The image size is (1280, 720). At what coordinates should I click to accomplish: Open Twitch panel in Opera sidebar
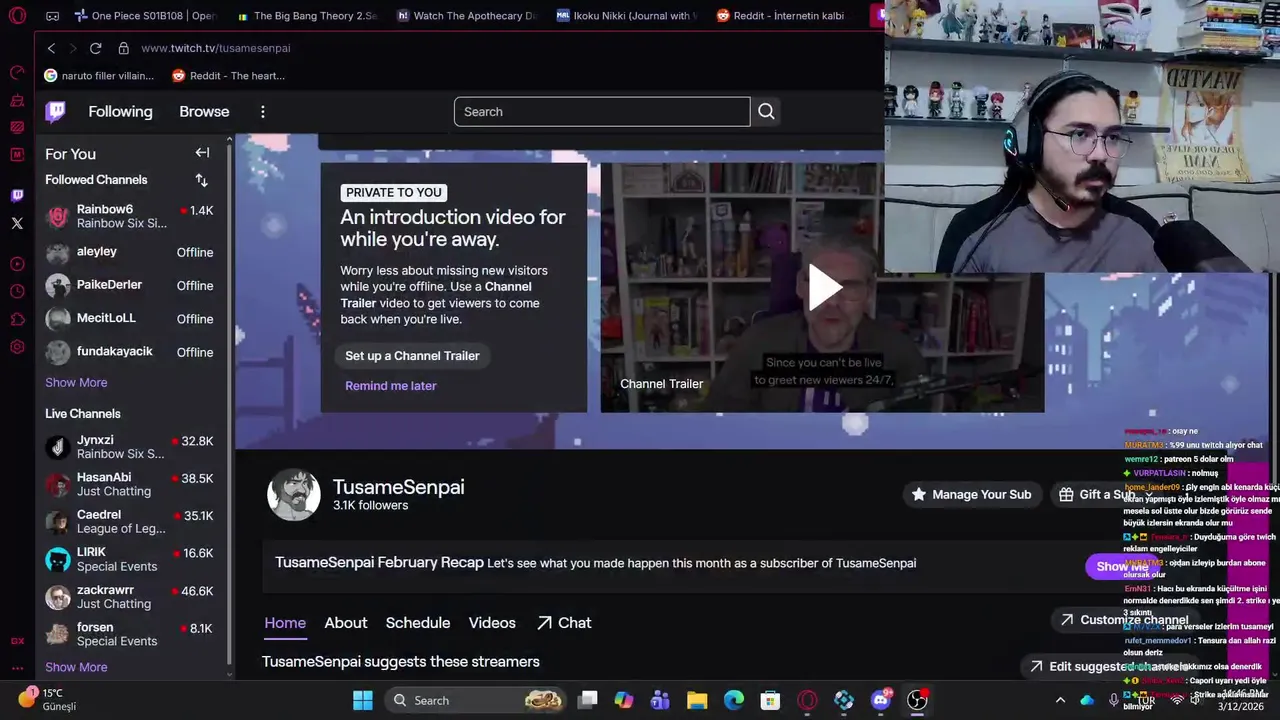(x=17, y=195)
